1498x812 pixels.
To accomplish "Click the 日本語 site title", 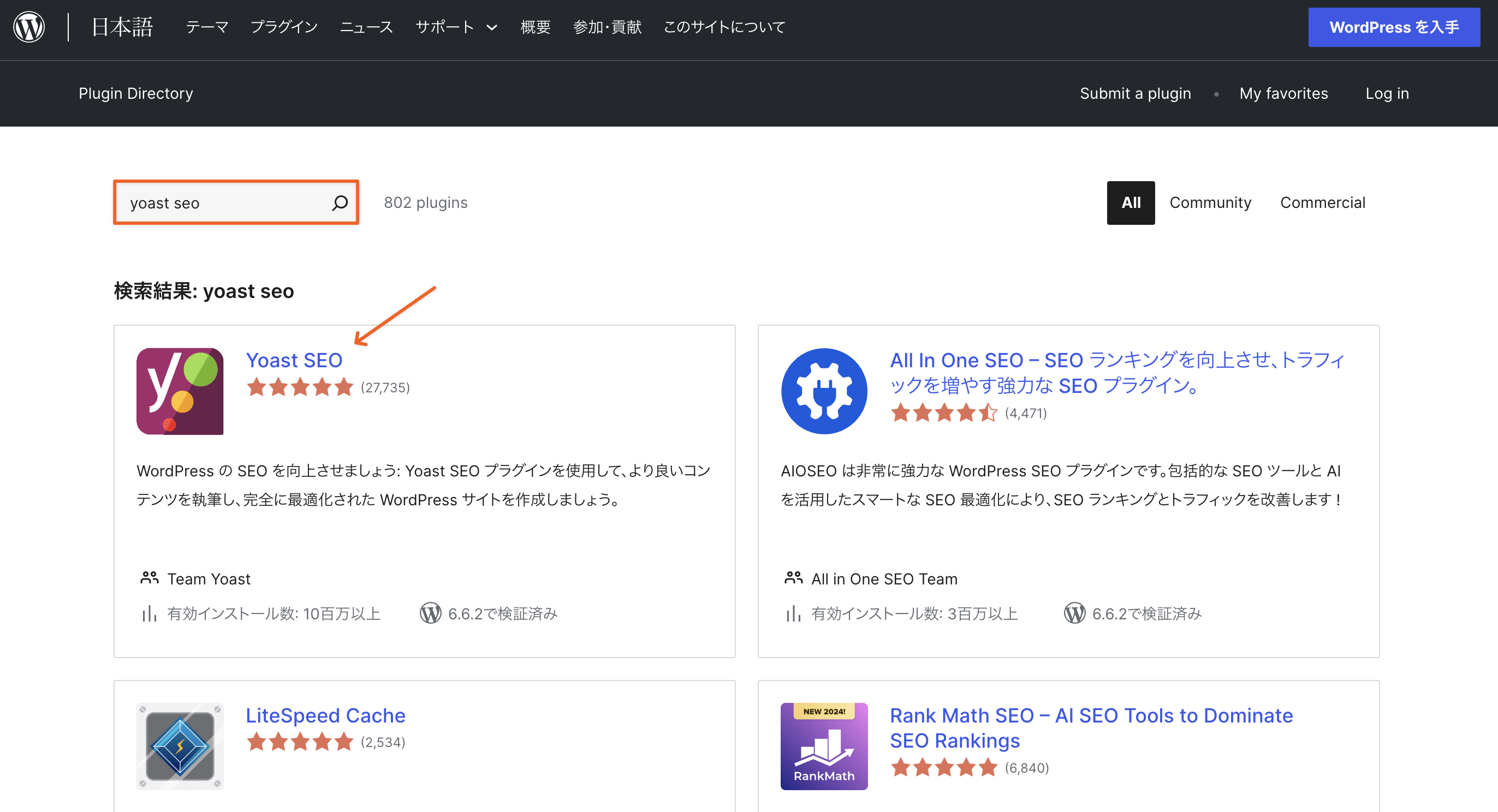I will 122,27.
